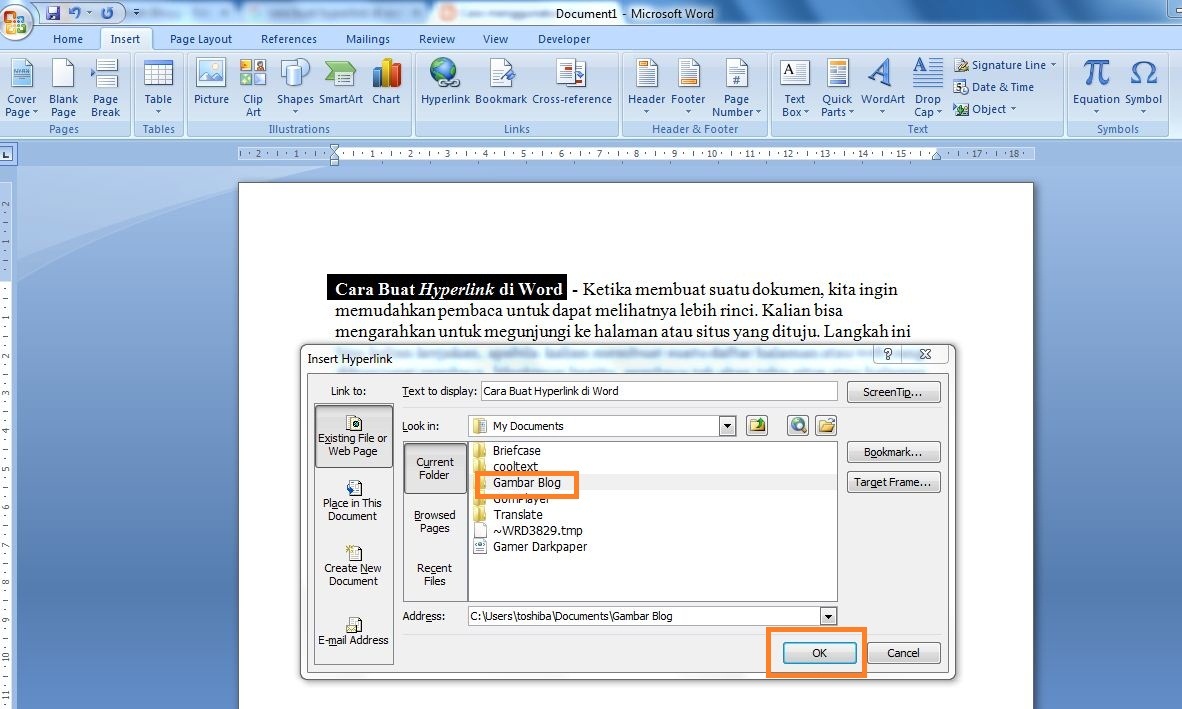The image size is (1182, 709).
Task: Browse for file in hyperlink dialog
Action: pyautogui.click(x=826, y=426)
